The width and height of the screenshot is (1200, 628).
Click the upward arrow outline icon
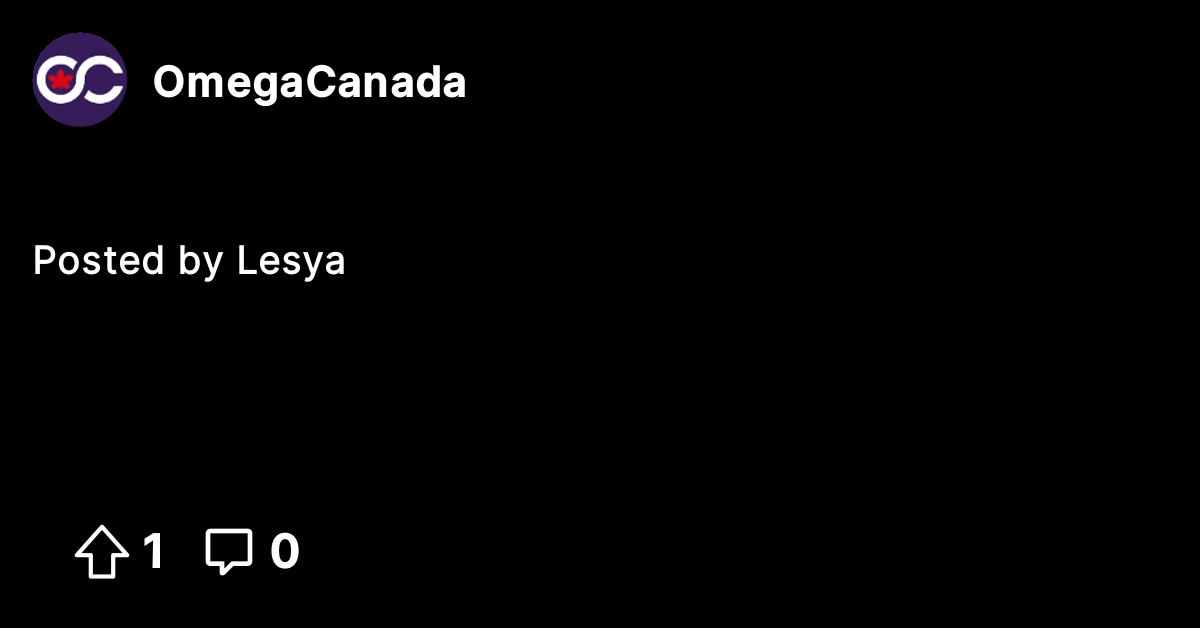pos(102,552)
